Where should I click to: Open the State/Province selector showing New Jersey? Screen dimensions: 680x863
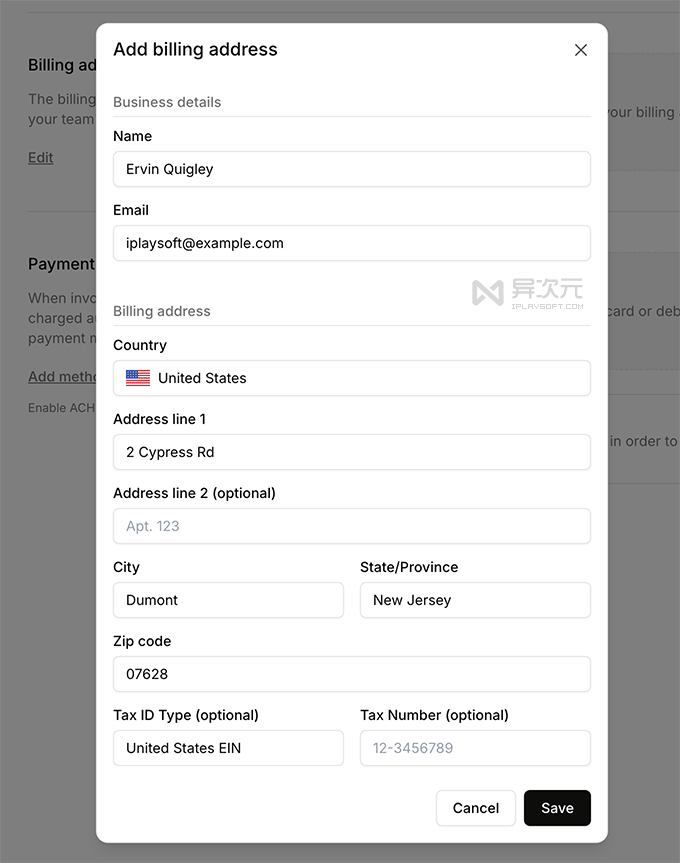475,600
